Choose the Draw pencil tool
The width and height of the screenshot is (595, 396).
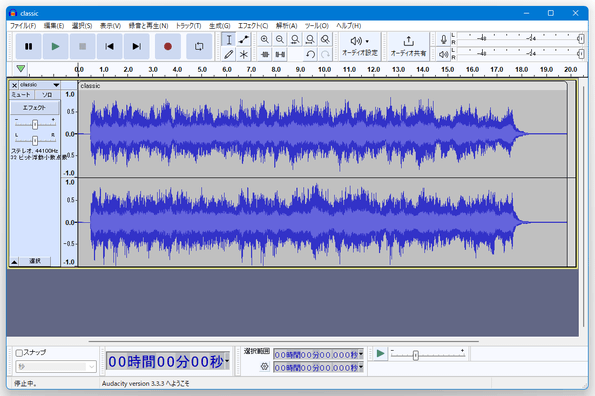[x=228, y=54]
